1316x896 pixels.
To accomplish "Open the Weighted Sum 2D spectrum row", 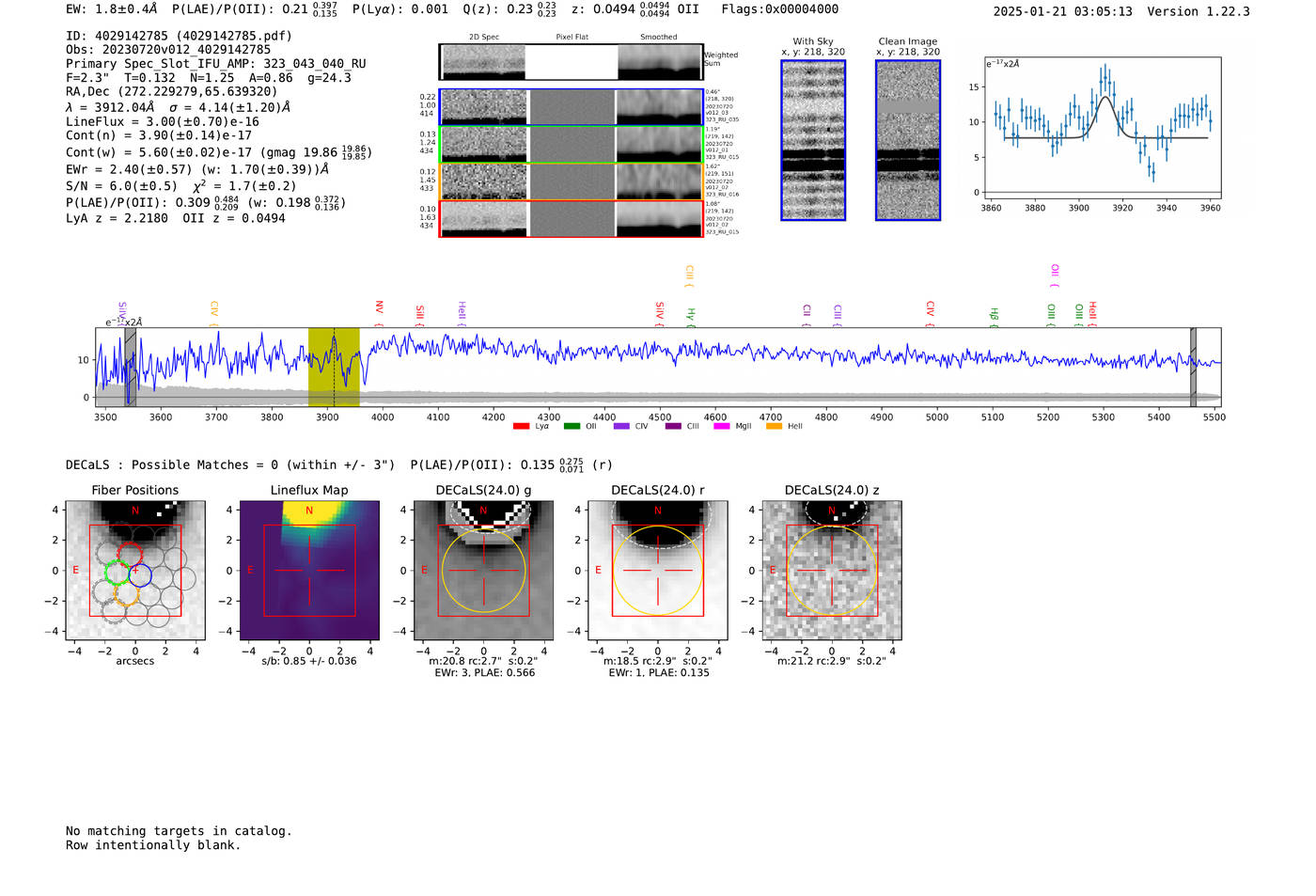I will 571,62.
